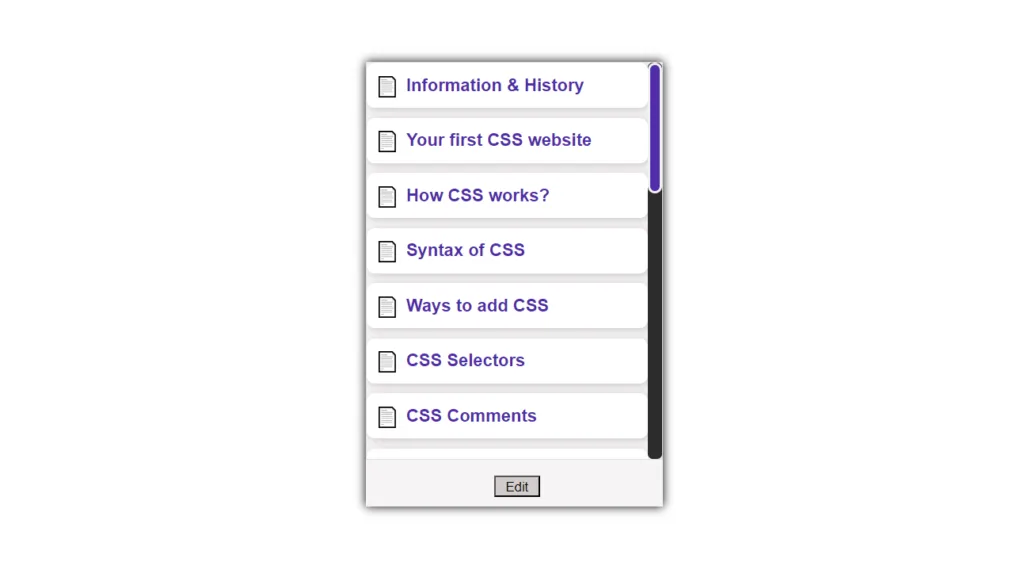Click the document icon next to CSS Selectors

pos(387,362)
